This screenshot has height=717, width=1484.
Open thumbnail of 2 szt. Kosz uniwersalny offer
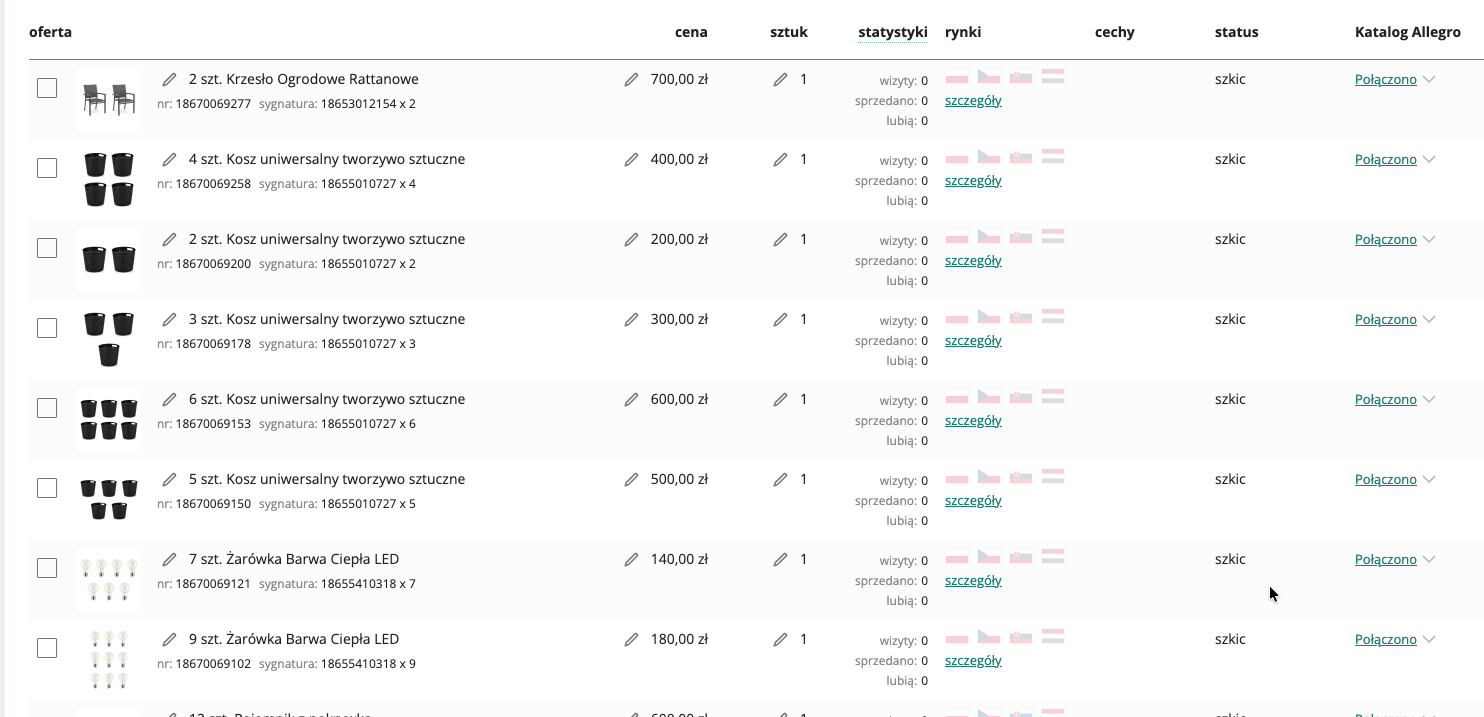point(109,259)
